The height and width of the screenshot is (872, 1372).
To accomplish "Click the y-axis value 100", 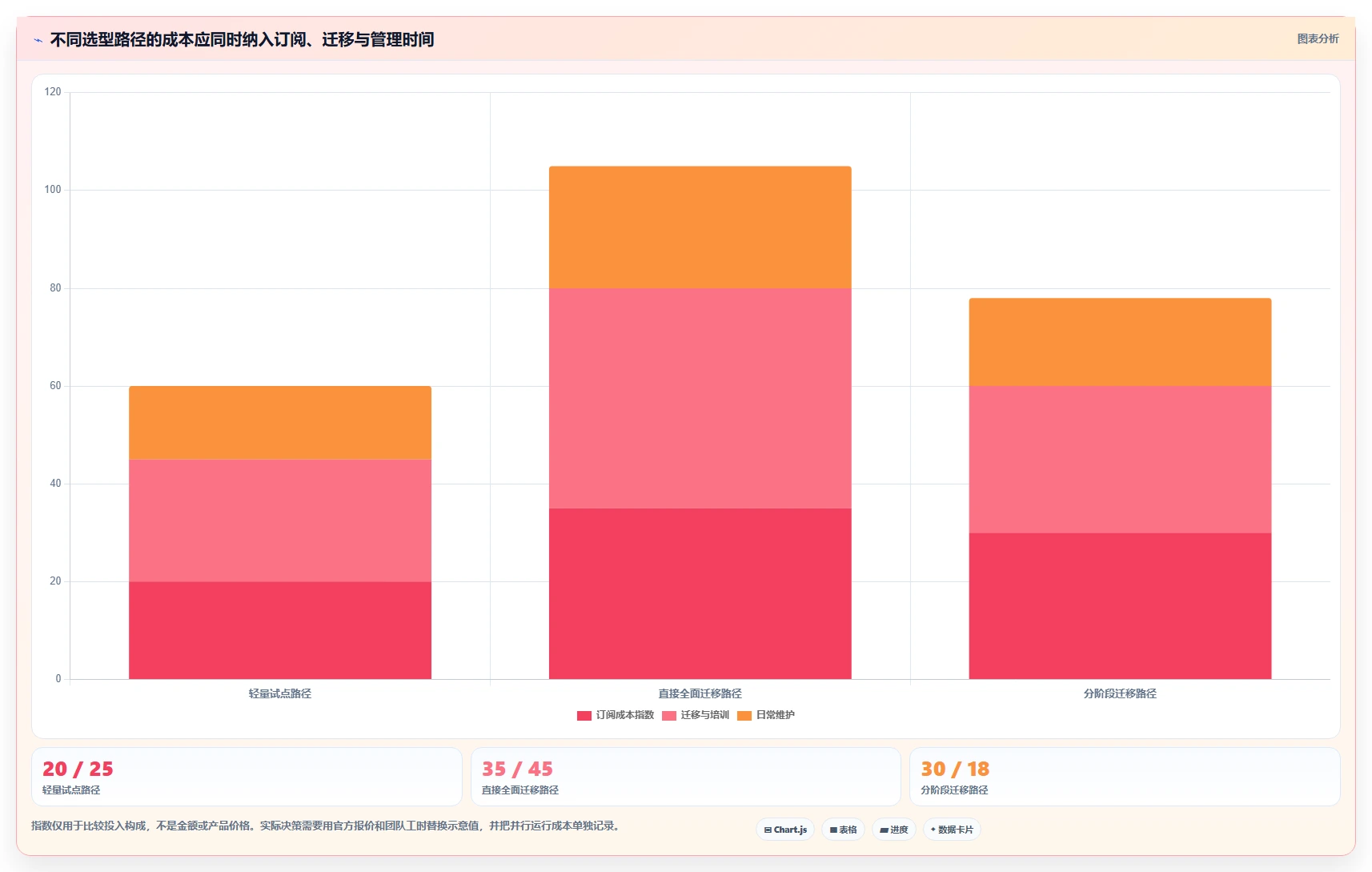I will tap(53, 190).
